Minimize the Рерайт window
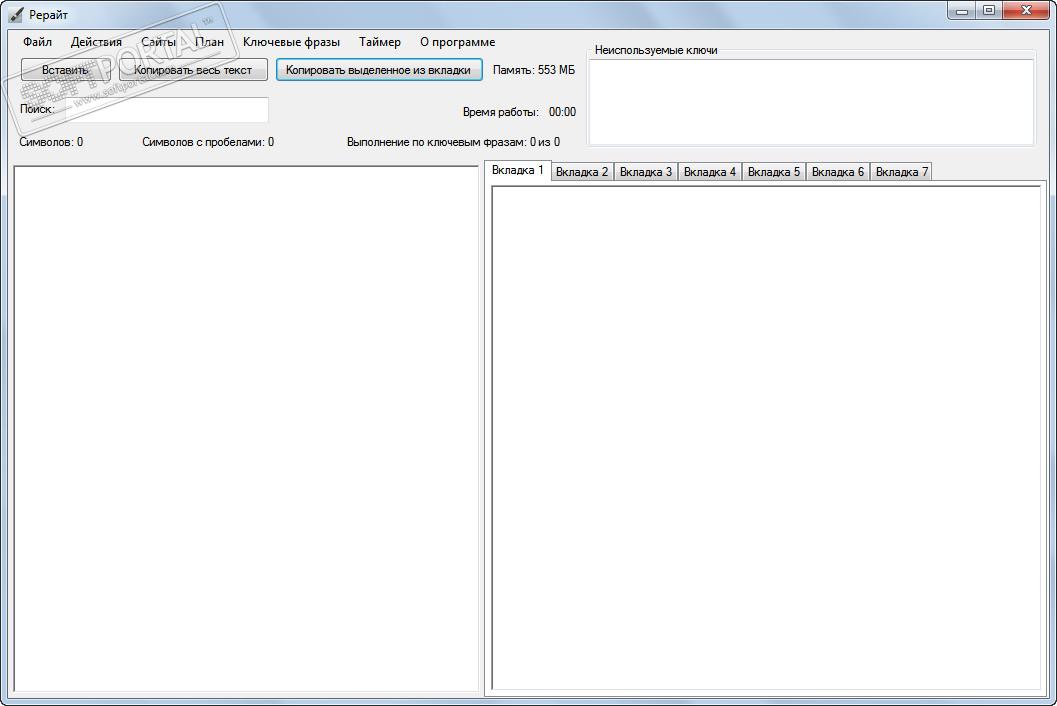Image resolution: width=1057 pixels, height=706 pixels. click(x=962, y=11)
